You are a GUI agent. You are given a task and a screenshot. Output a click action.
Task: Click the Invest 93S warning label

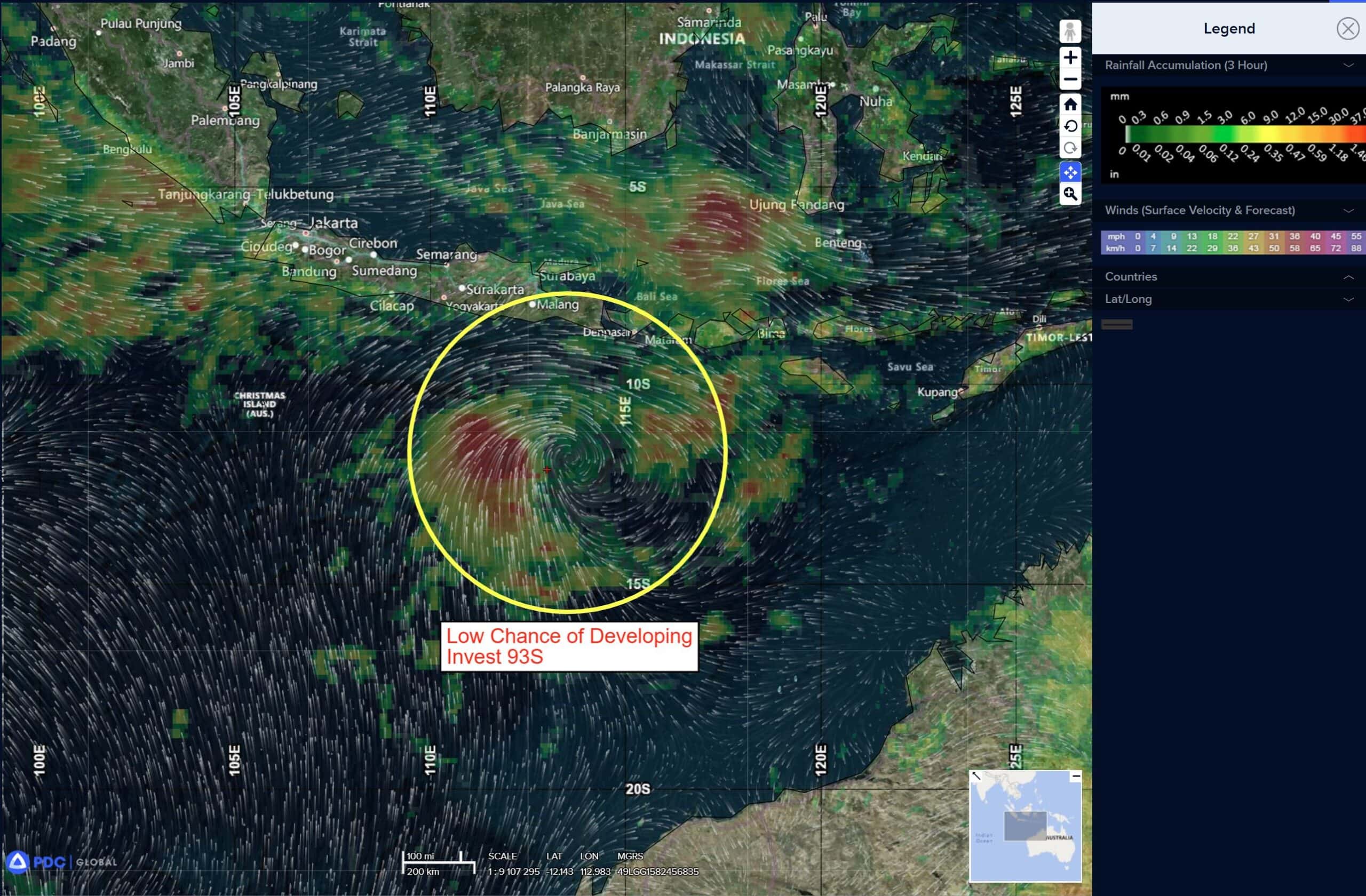coord(569,646)
